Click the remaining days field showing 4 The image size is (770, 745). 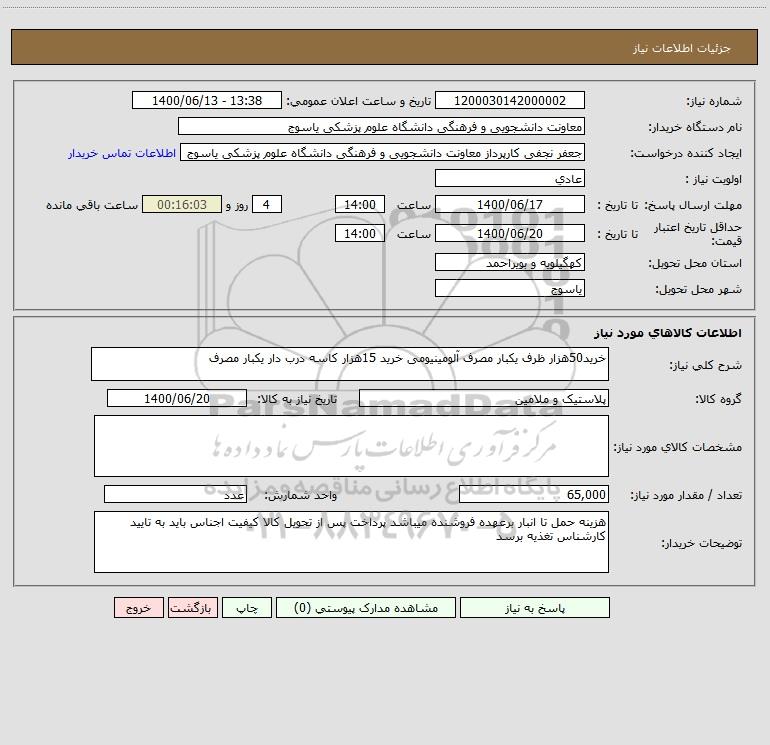[267, 205]
